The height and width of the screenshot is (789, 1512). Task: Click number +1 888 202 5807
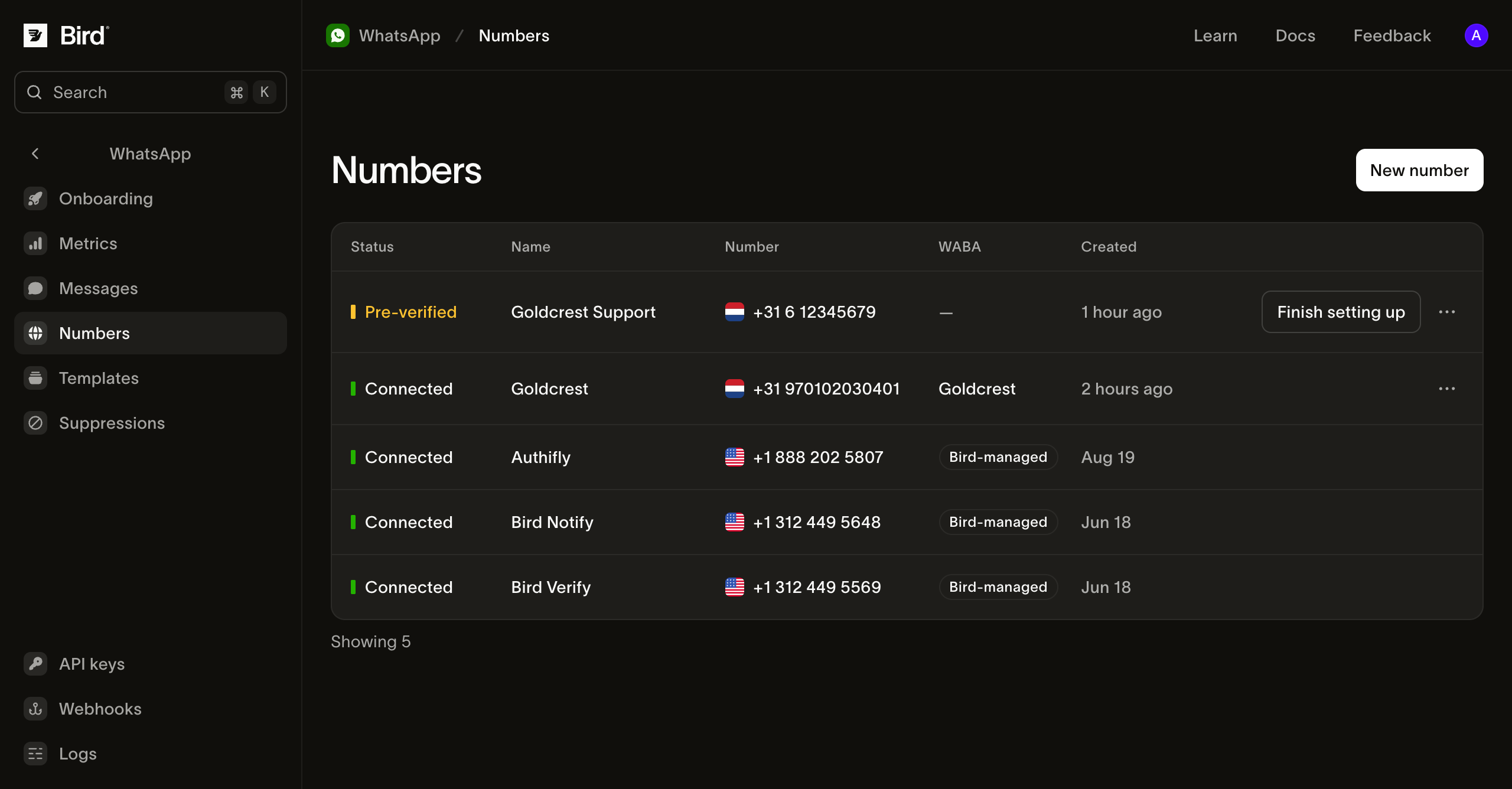(818, 457)
